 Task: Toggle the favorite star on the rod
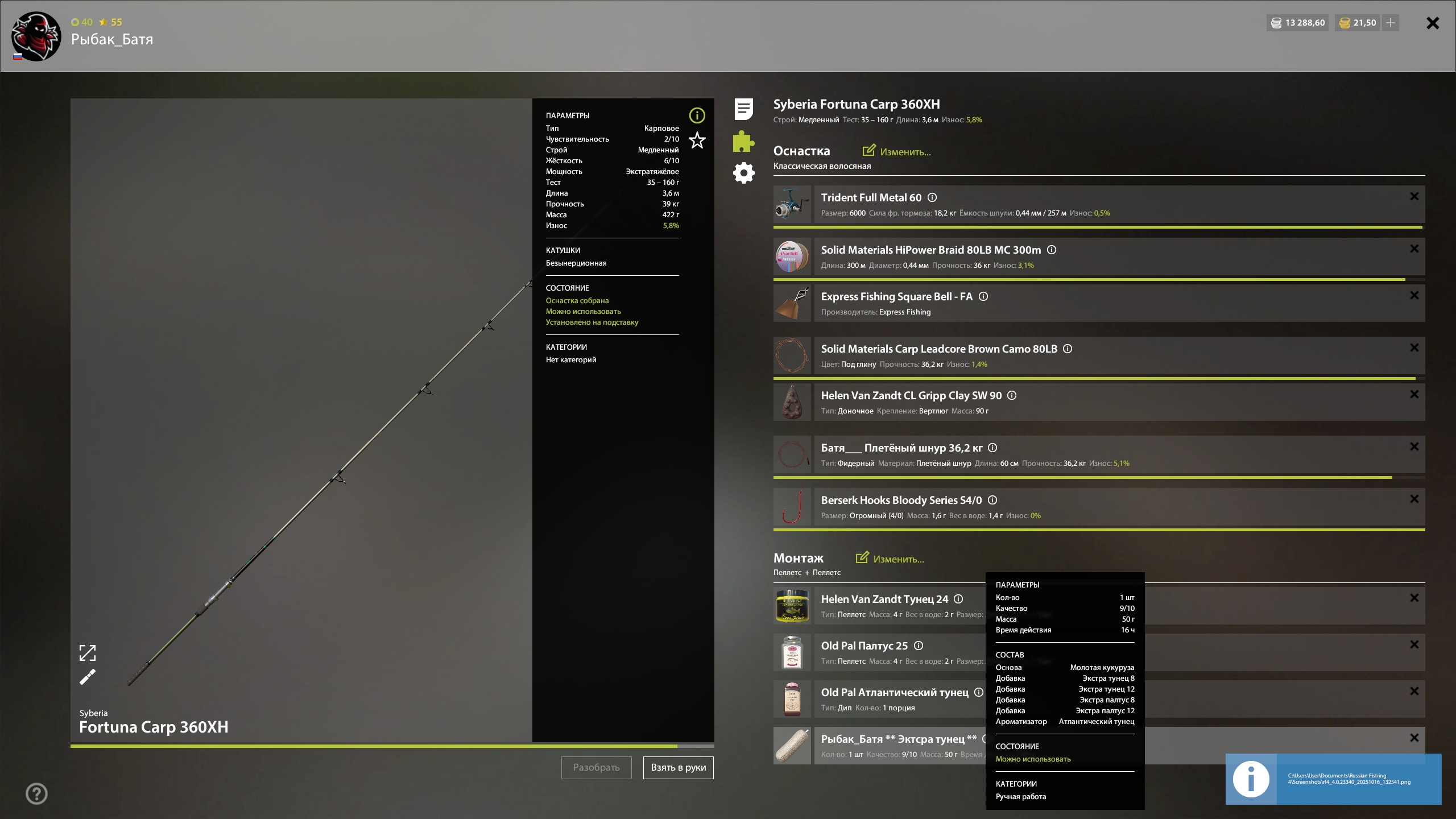coord(697,140)
